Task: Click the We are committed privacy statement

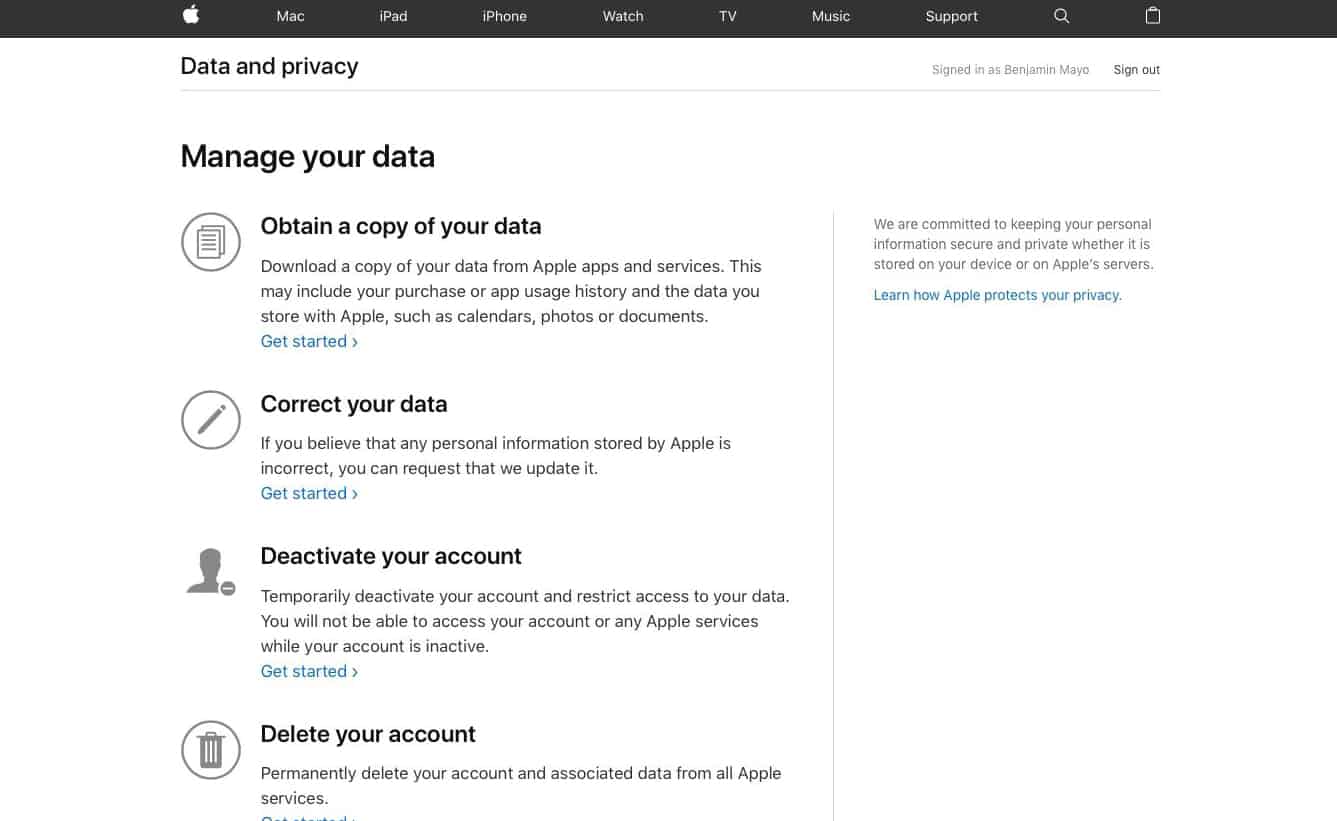Action: click(x=1013, y=244)
